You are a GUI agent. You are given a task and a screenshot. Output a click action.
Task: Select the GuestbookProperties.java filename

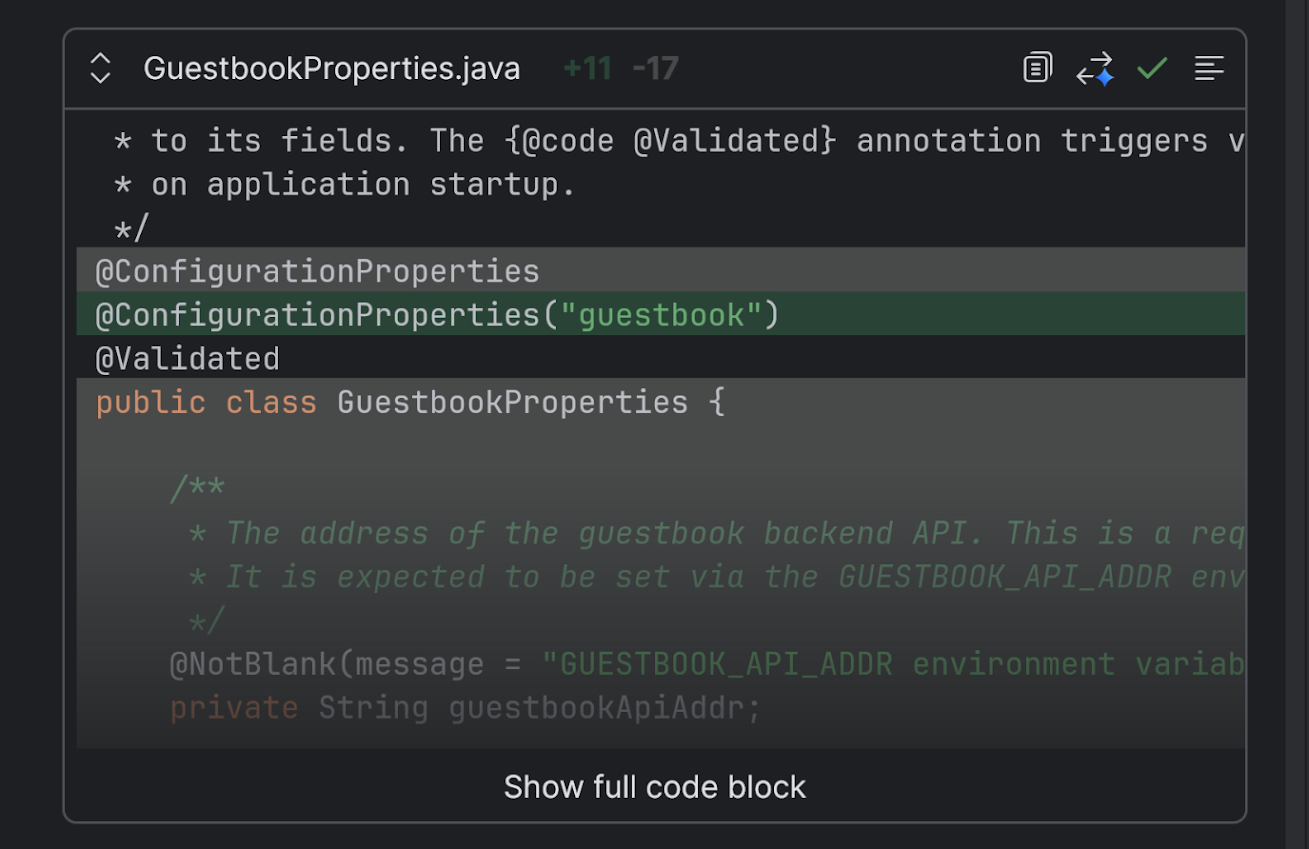pos(332,68)
